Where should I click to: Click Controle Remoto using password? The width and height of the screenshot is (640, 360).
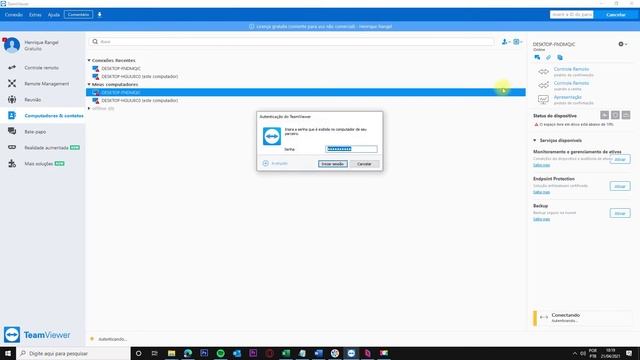571,83
